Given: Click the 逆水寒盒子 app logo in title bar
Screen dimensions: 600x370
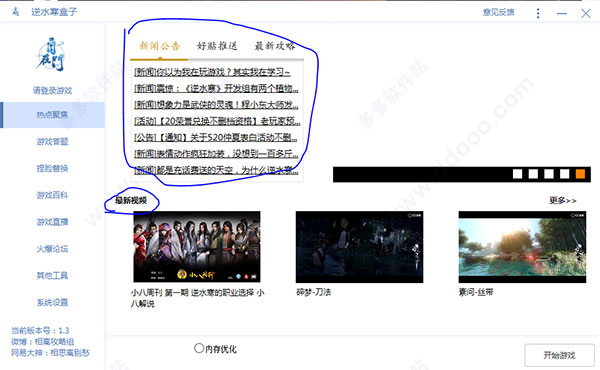Looking at the screenshot, I should (x=15, y=12).
